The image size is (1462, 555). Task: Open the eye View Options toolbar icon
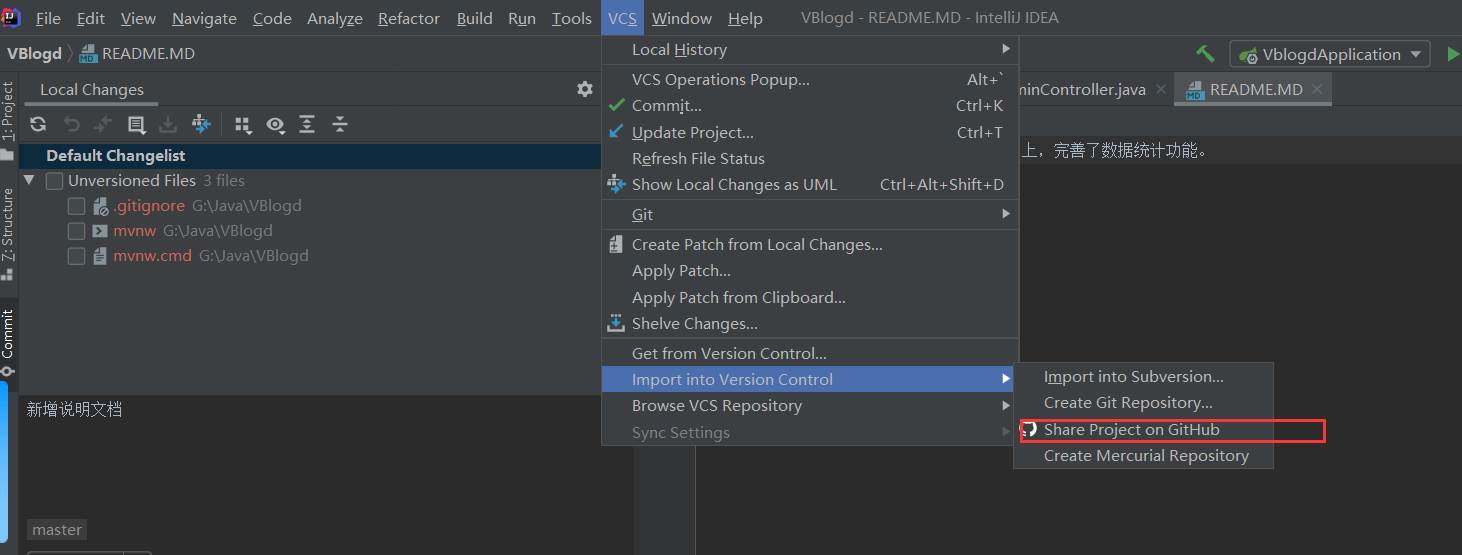275,124
